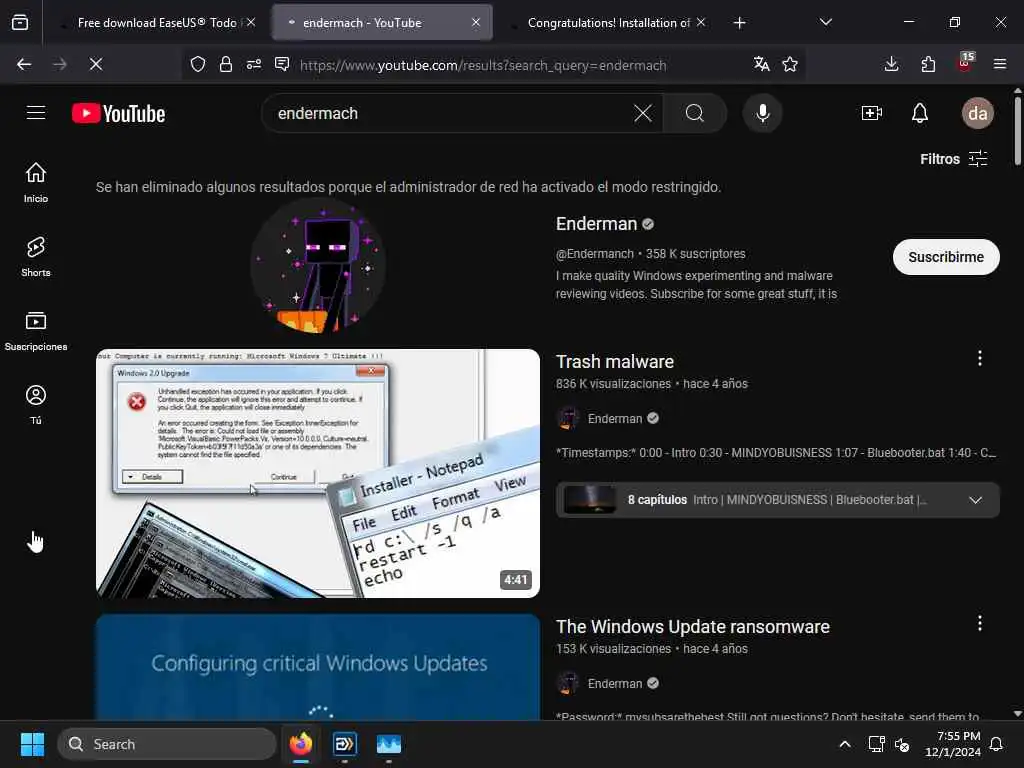Open the Firefox downloads panel

891,64
